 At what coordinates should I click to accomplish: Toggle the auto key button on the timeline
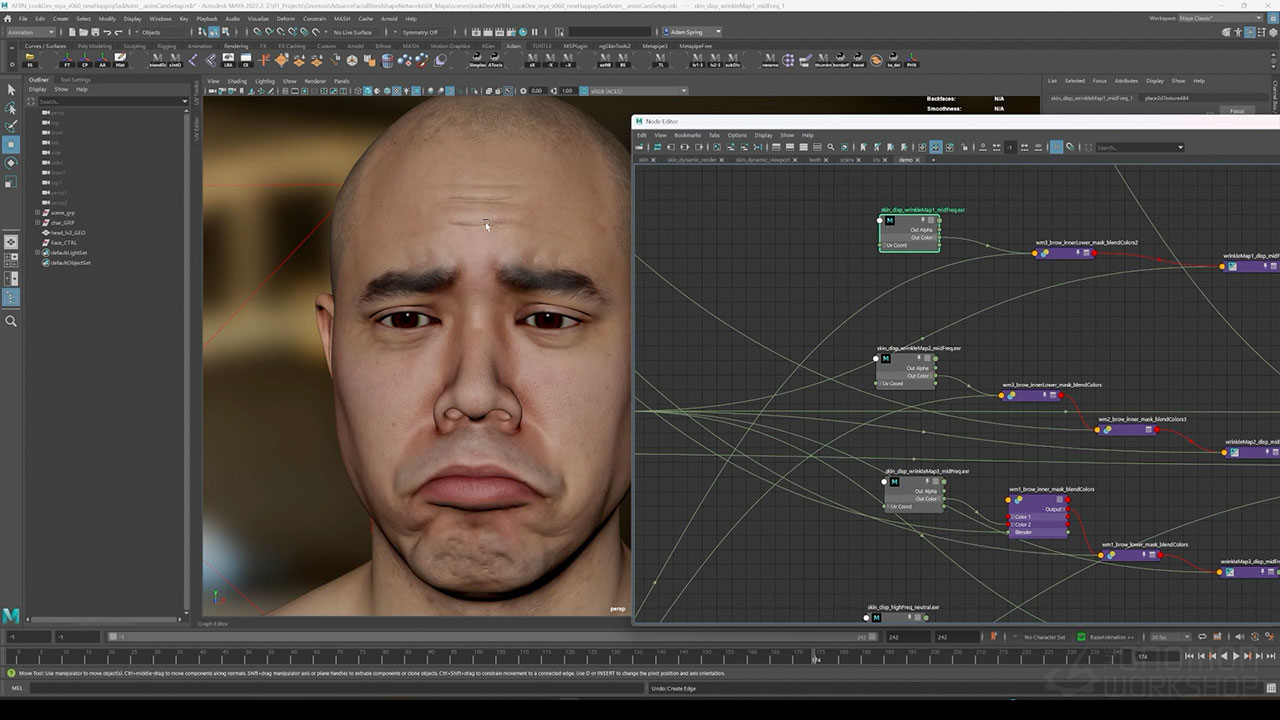[993, 637]
